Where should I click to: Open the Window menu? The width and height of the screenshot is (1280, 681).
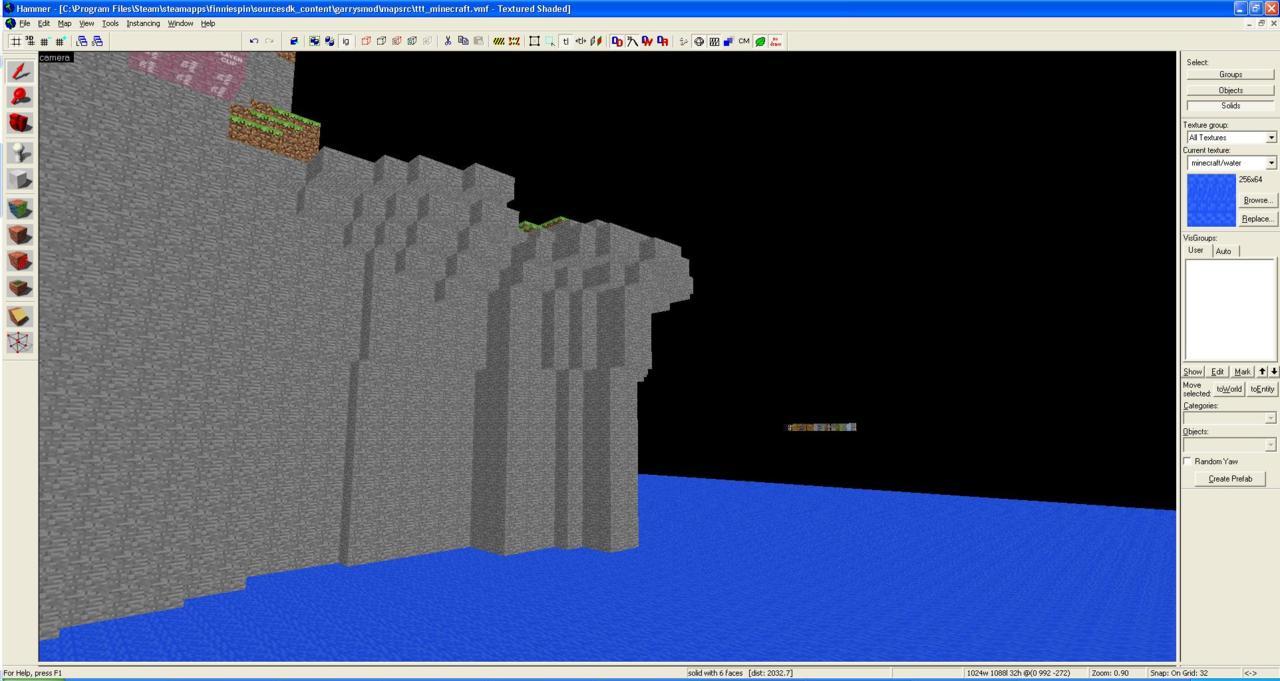(x=180, y=23)
